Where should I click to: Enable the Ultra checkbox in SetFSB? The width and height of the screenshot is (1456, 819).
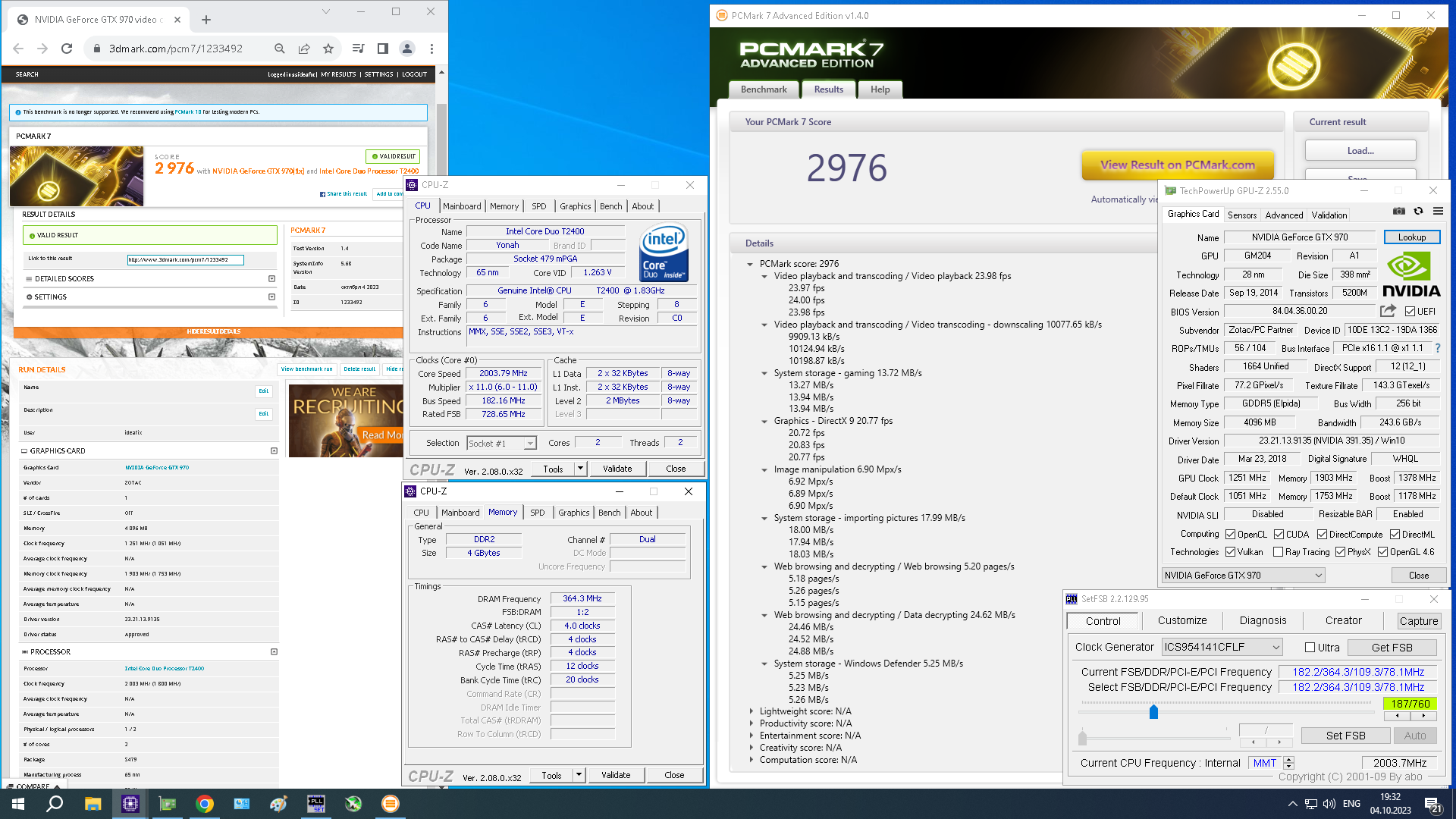coord(1310,648)
